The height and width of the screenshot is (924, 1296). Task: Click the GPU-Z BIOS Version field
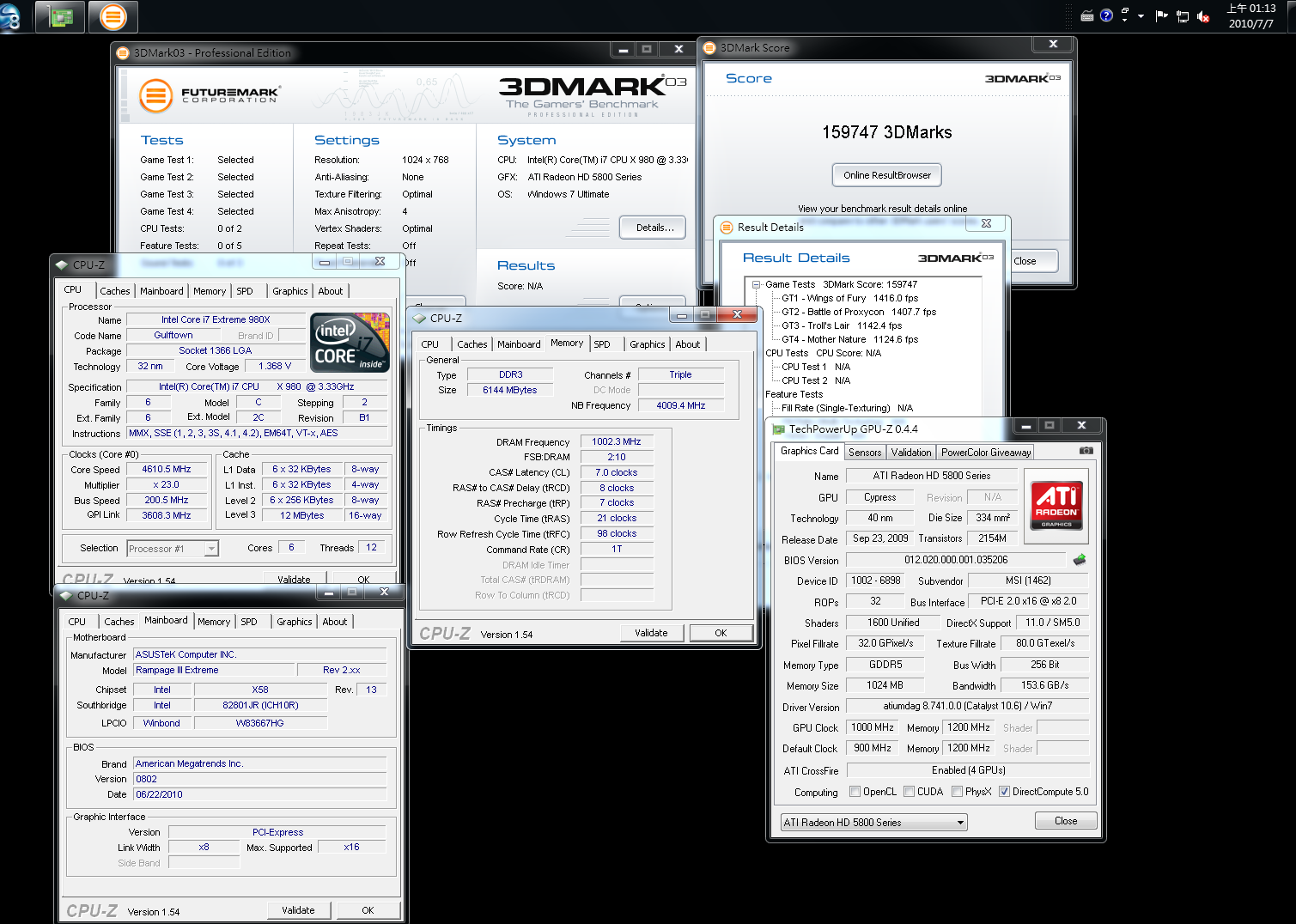(956, 560)
